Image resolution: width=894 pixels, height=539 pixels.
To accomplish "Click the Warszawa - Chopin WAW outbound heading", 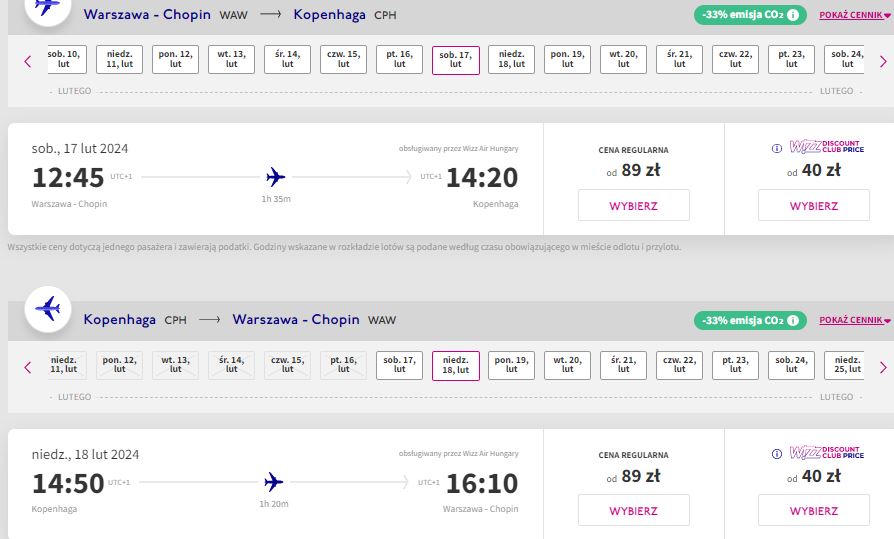I will coord(165,15).
